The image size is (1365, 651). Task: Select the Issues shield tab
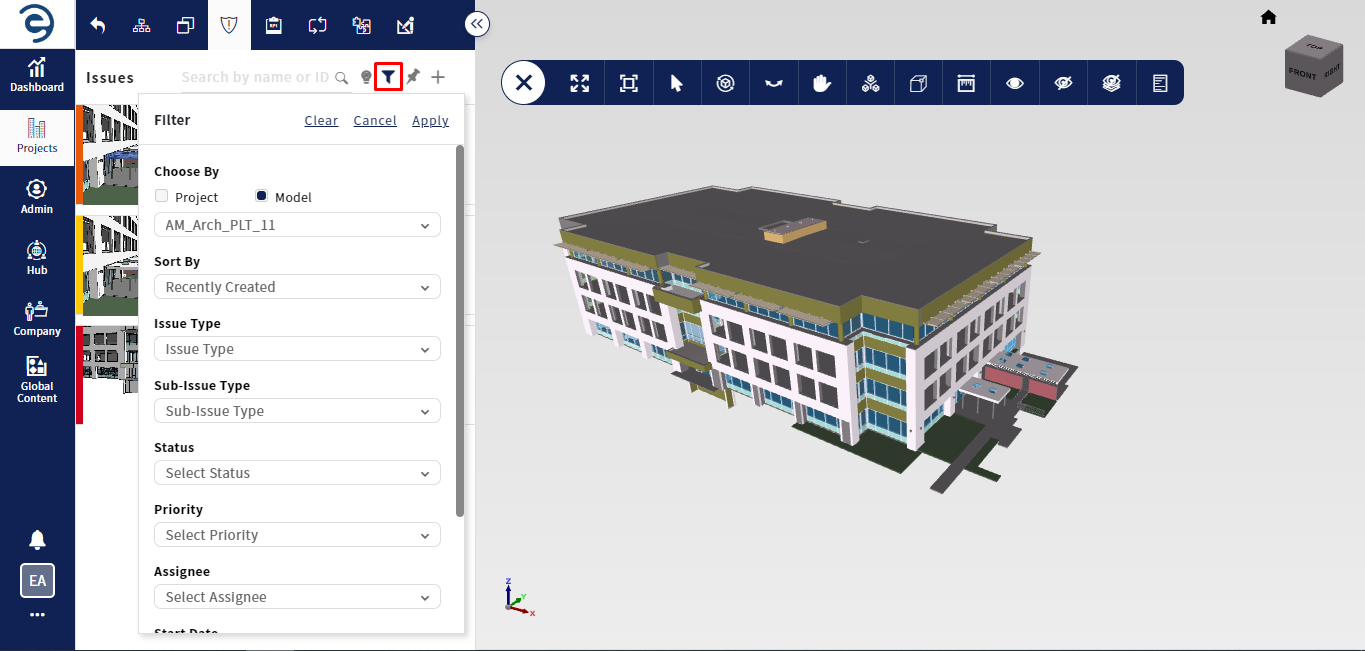[x=229, y=25]
